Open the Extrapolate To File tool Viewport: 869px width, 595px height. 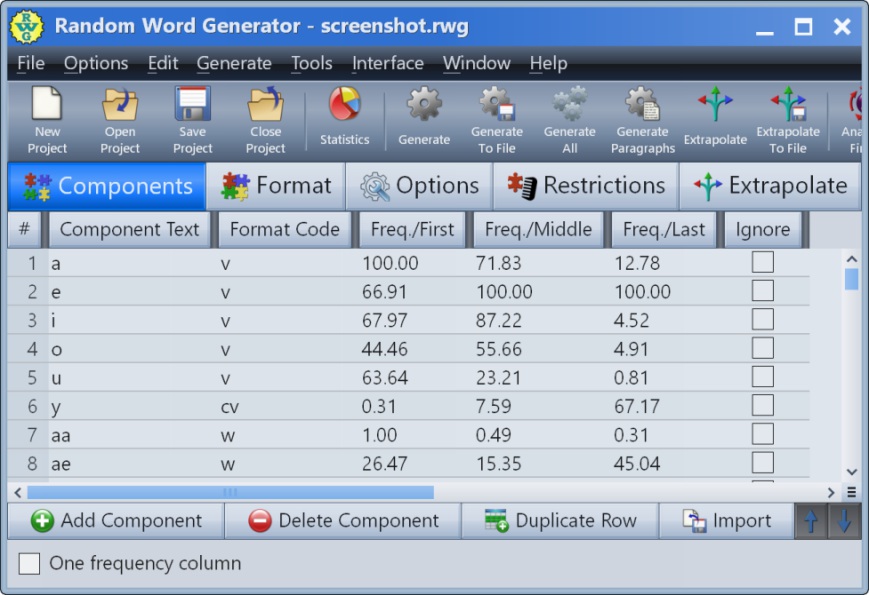pyautogui.click(x=789, y=118)
